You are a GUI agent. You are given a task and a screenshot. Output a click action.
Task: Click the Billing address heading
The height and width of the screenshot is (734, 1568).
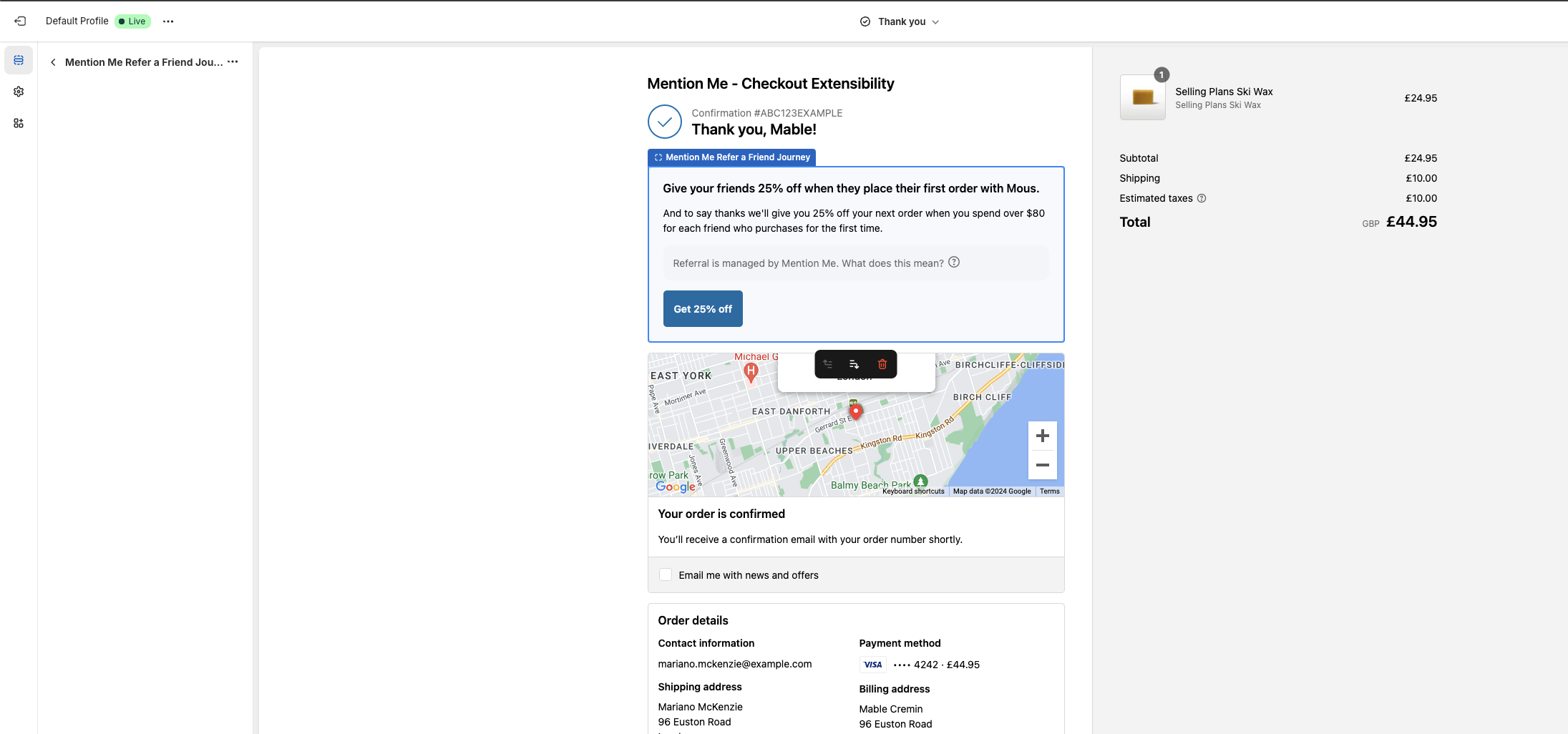(x=895, y=689)
